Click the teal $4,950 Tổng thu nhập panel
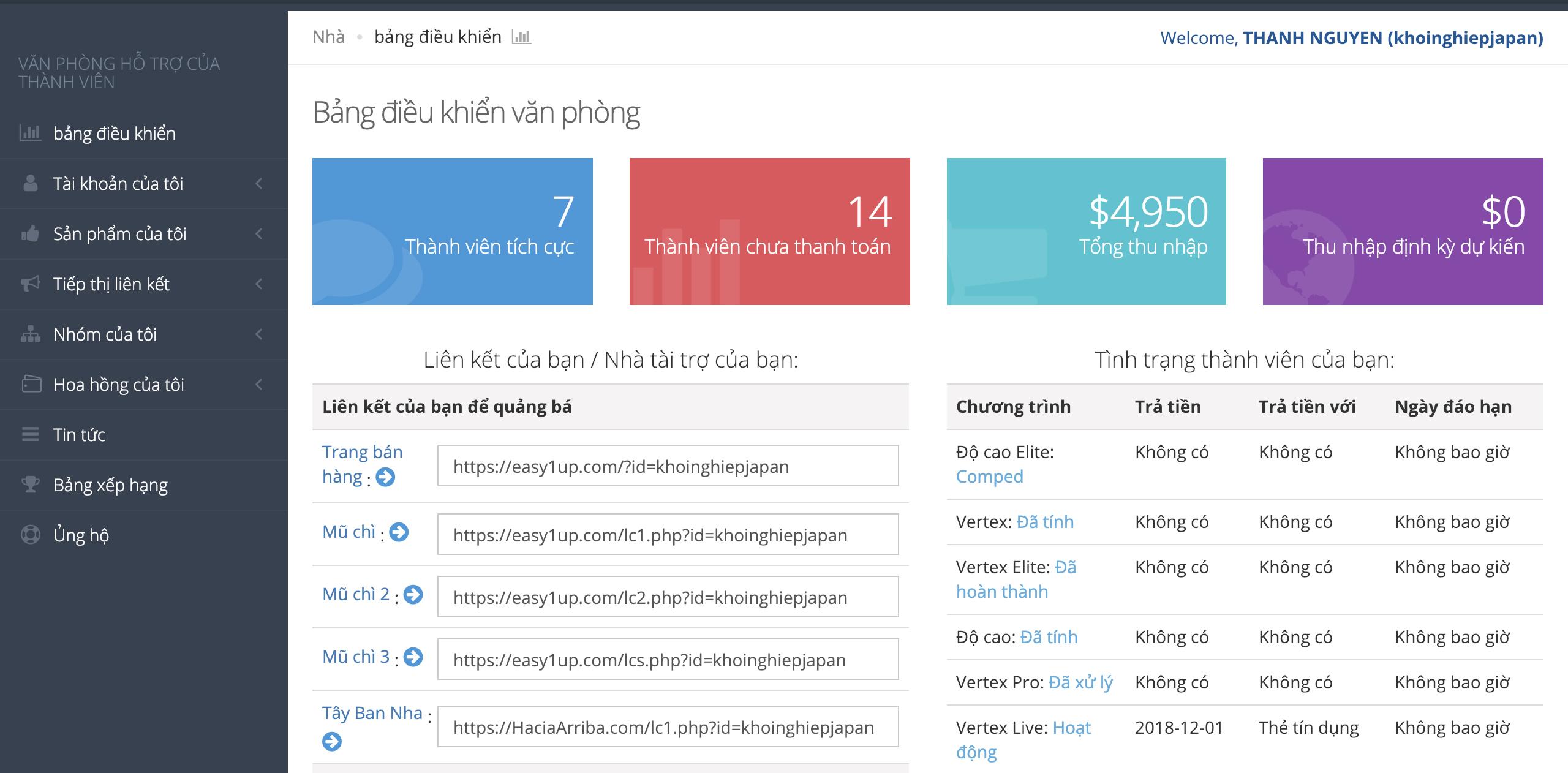The image size is (1568, 773). 1087,232
